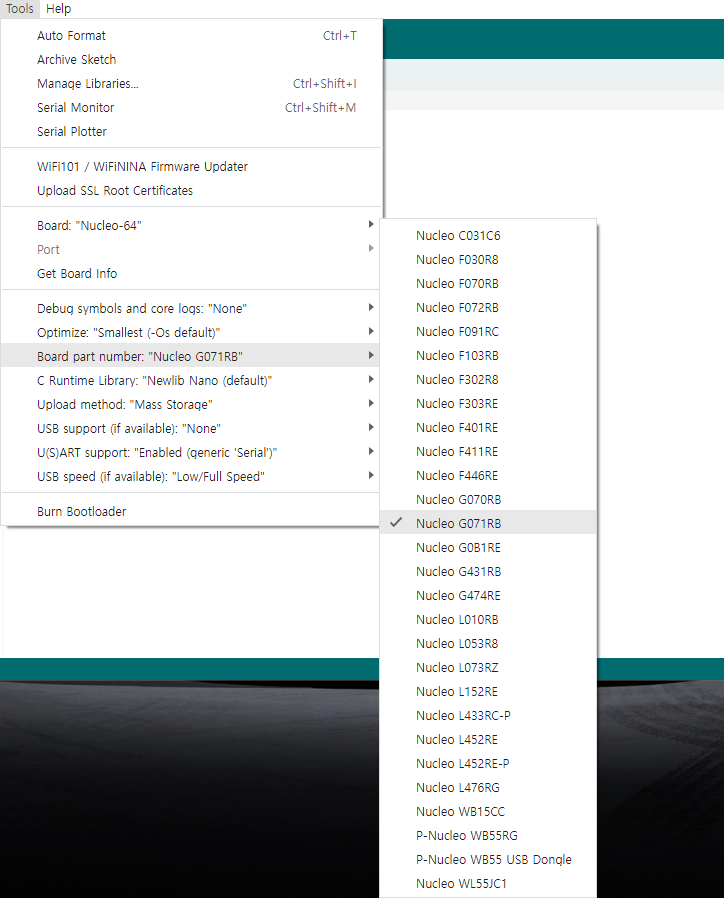Expand Board part number submenu
Screen dimensions: 724x898
191,356
